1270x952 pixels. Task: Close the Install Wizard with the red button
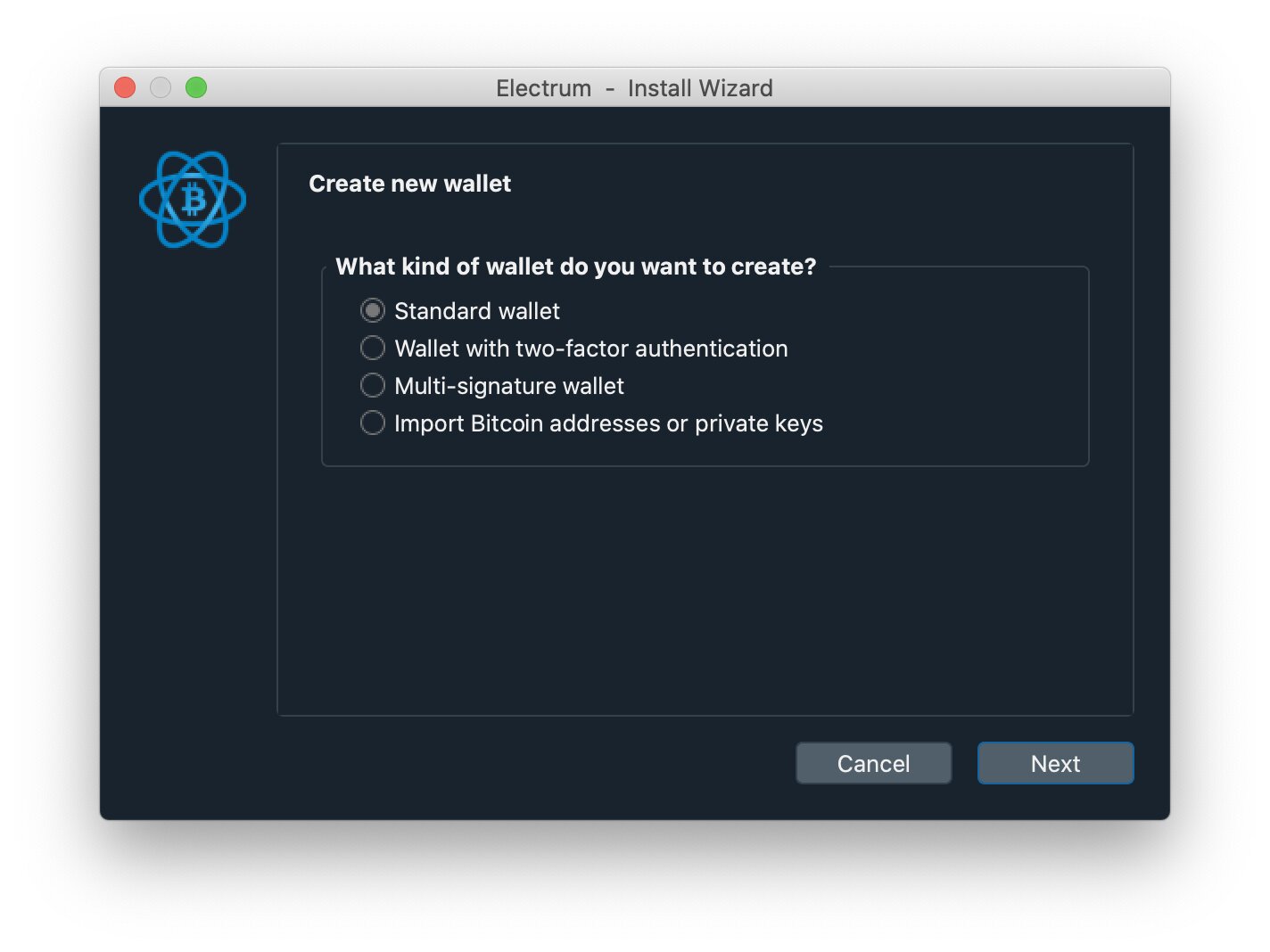(125, 87)
